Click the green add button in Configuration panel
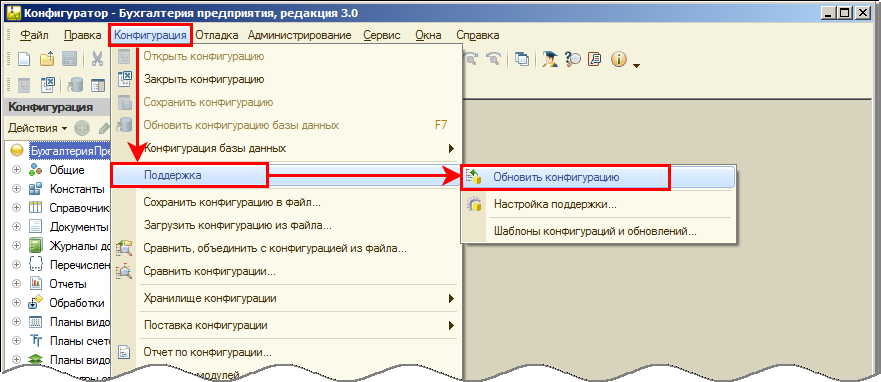Screen dimensions: 881x382 (x=82, y=128)
